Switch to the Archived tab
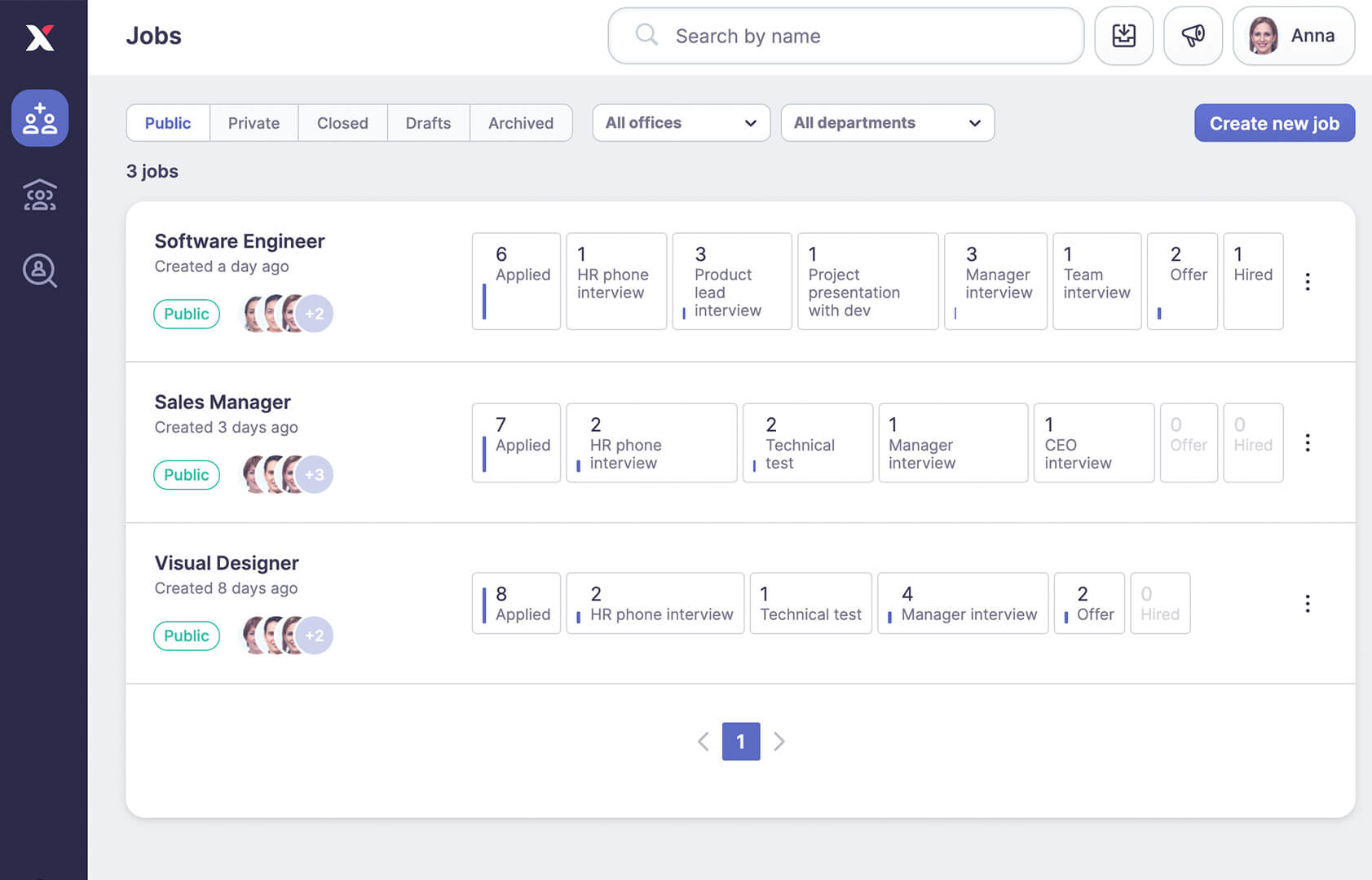1372x880 pixels. [520, 123]
